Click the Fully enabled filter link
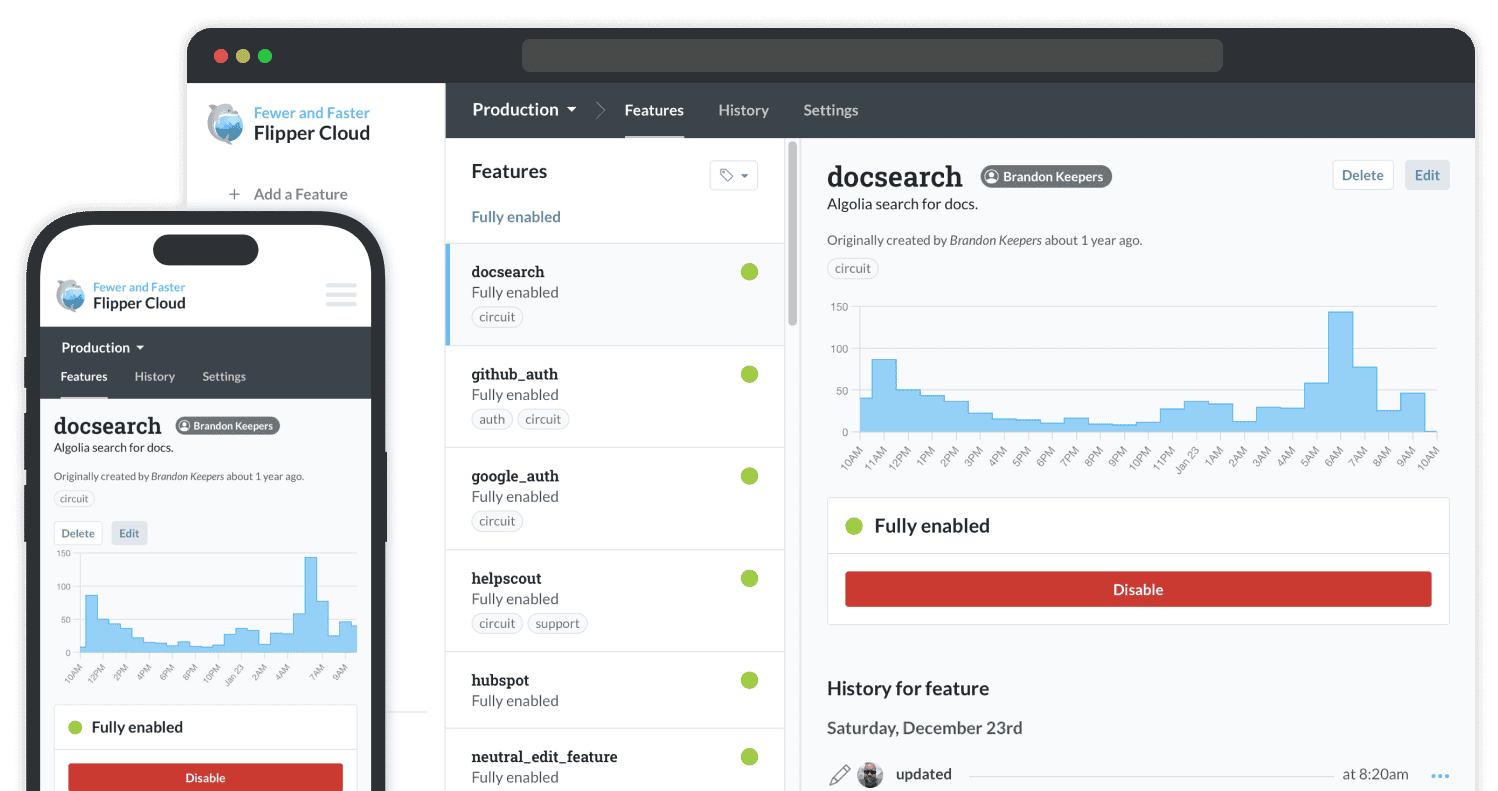The image size is (1498, 791). point(516,216)
